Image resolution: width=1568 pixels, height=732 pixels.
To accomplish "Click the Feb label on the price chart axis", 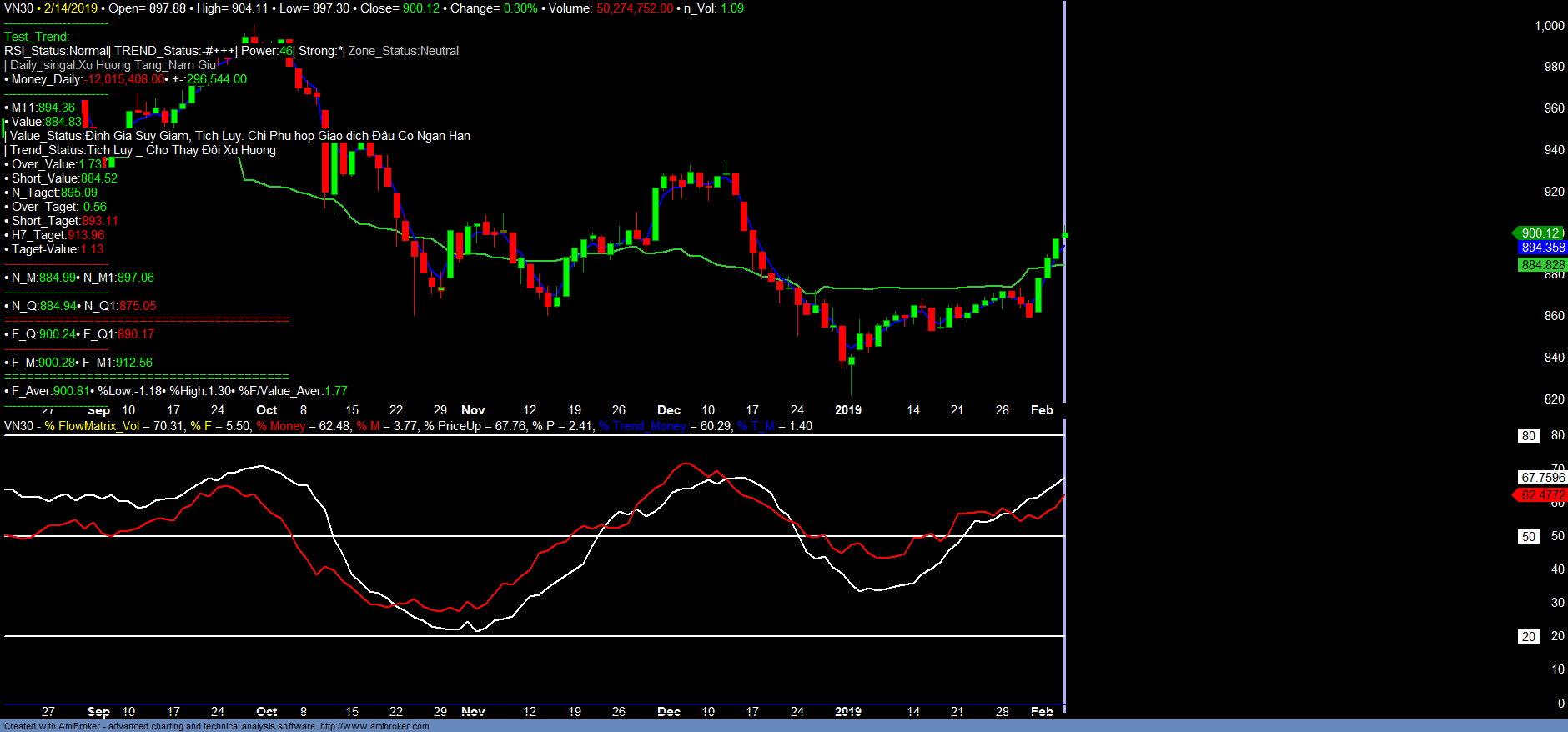I will [1042, 410].
